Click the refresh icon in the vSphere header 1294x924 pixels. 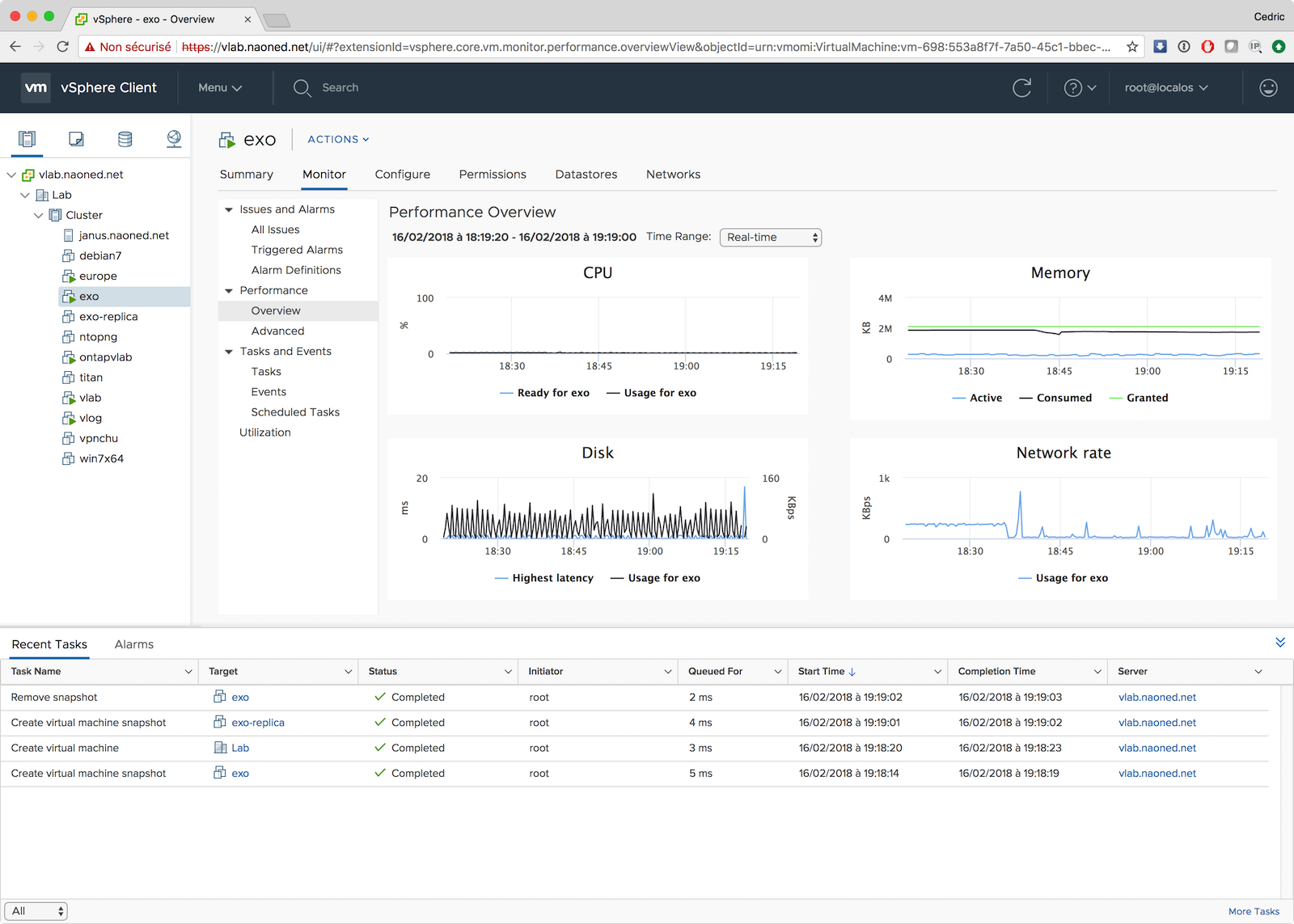click(1022, 87)
